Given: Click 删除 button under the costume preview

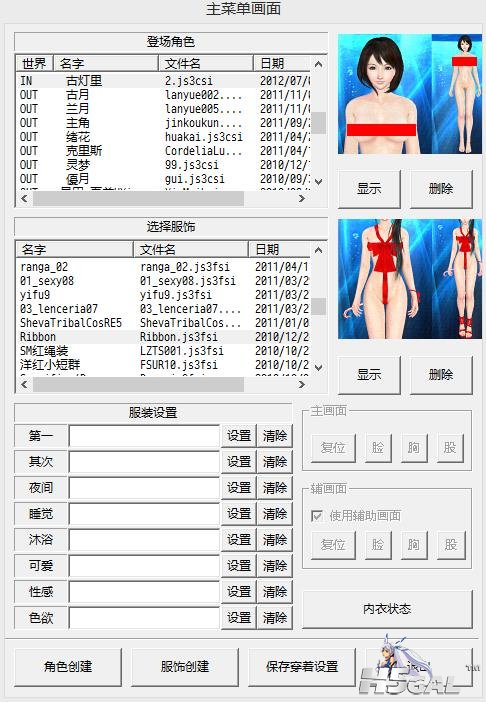Looking at the screenshot, I should (x=441, y=374).
